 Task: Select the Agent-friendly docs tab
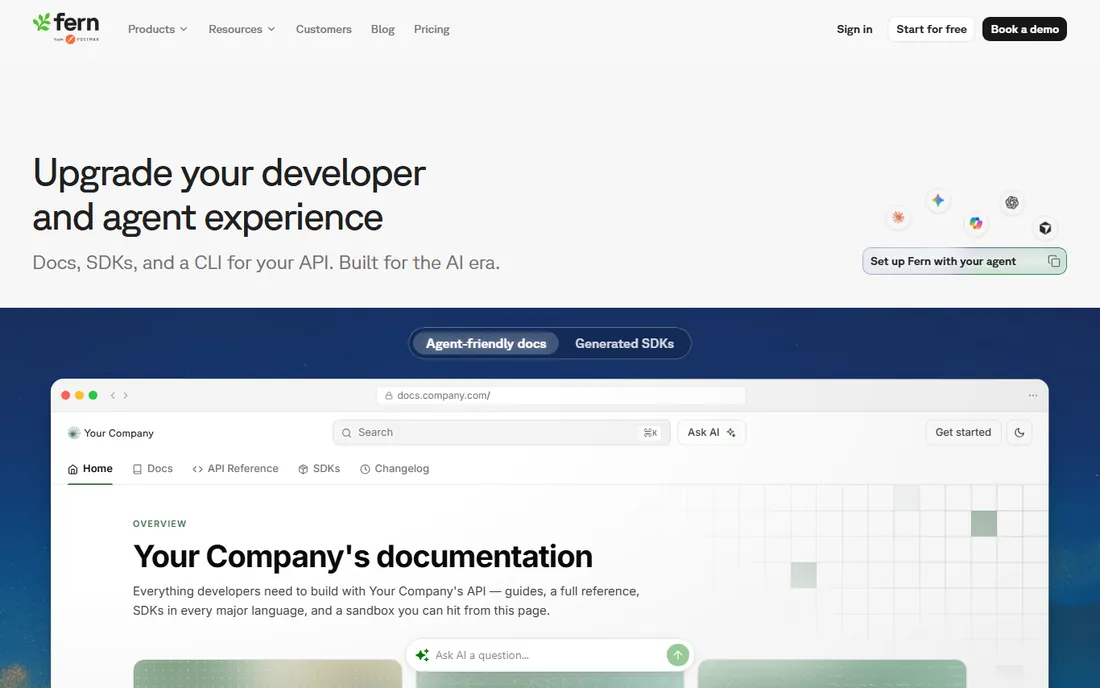point(485,344)
